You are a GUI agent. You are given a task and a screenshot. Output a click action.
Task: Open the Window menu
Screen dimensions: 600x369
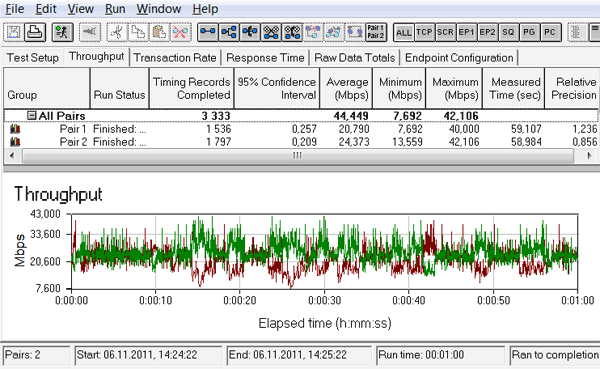(159, 9)
